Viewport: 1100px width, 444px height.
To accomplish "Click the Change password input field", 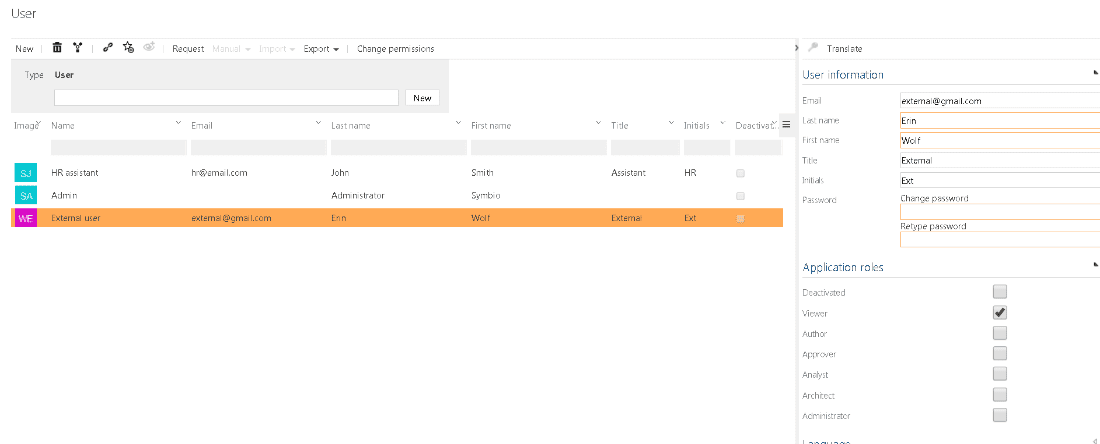I will click(1000, 212).
